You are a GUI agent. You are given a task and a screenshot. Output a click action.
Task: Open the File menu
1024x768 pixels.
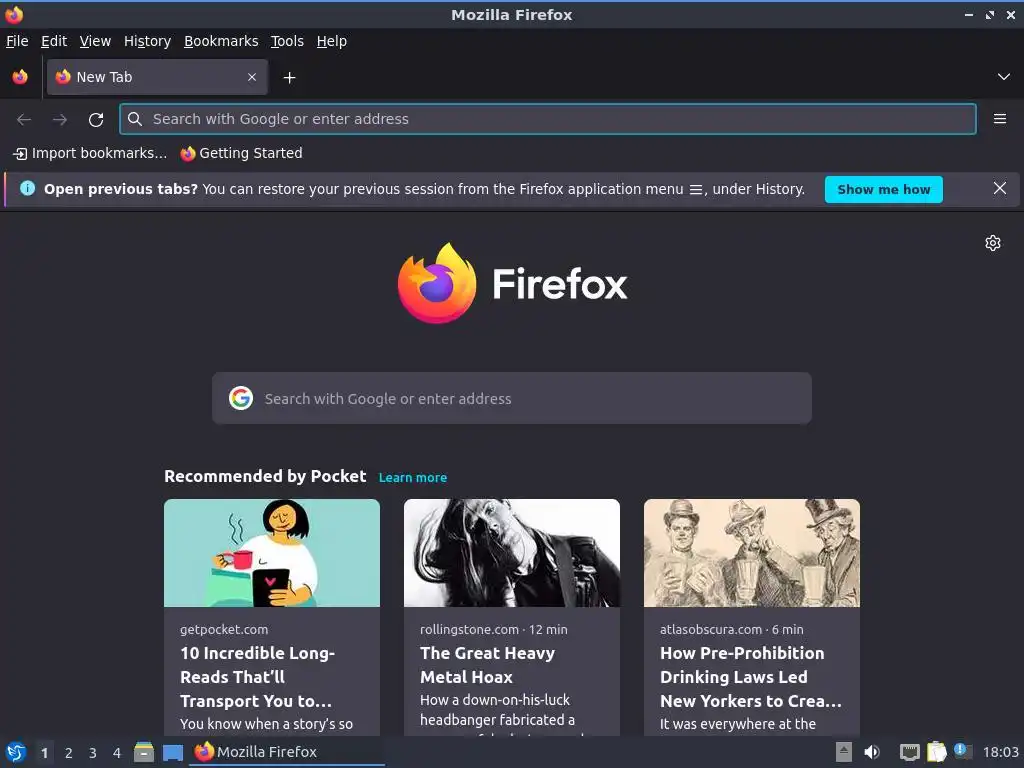17,41
